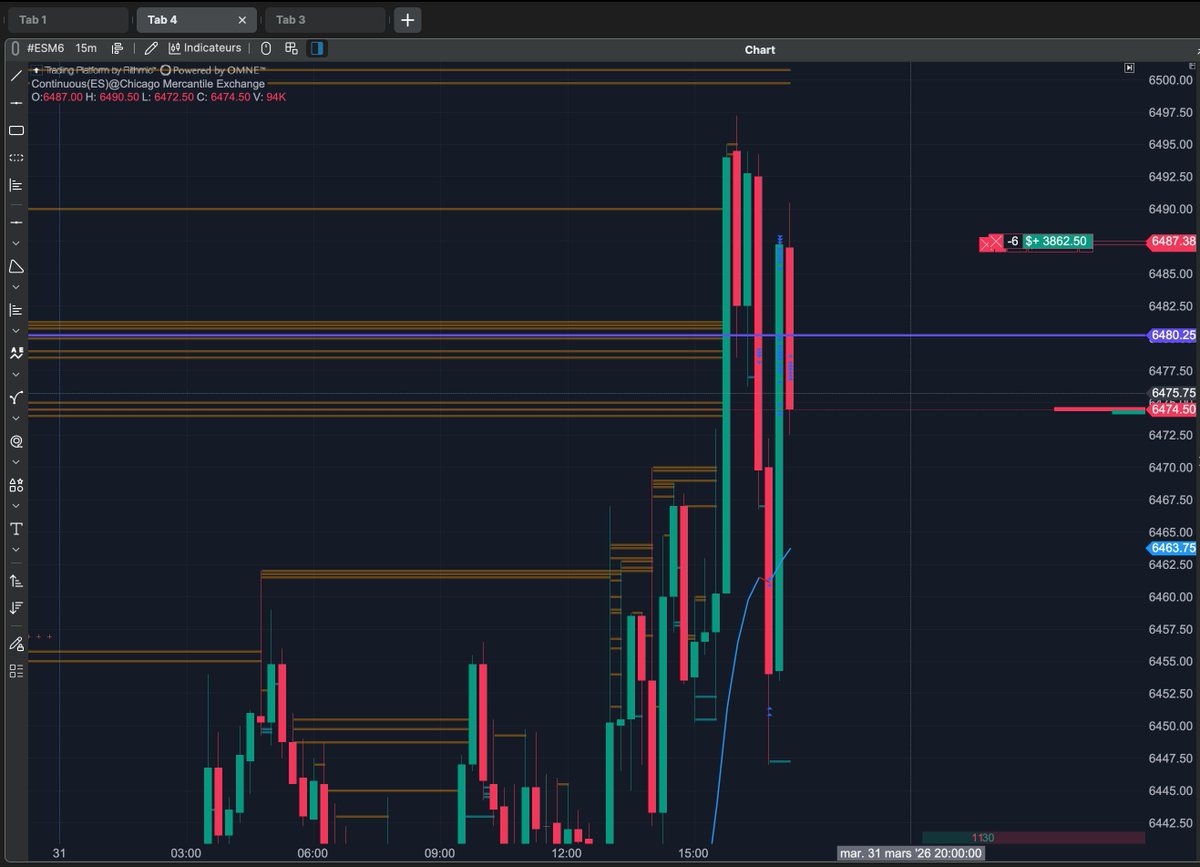
Task: Select the solid rectangle drawing tool
Action: click(x=16, y=130)
